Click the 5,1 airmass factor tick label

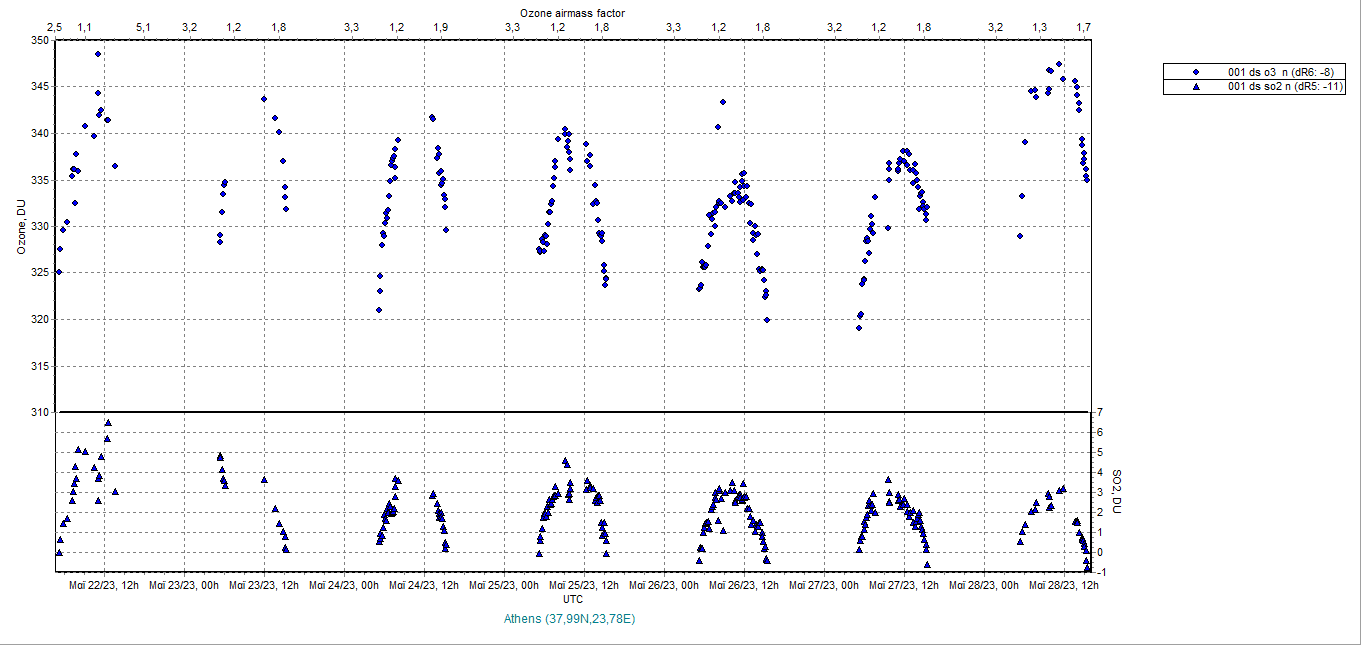tap(143, 27)
